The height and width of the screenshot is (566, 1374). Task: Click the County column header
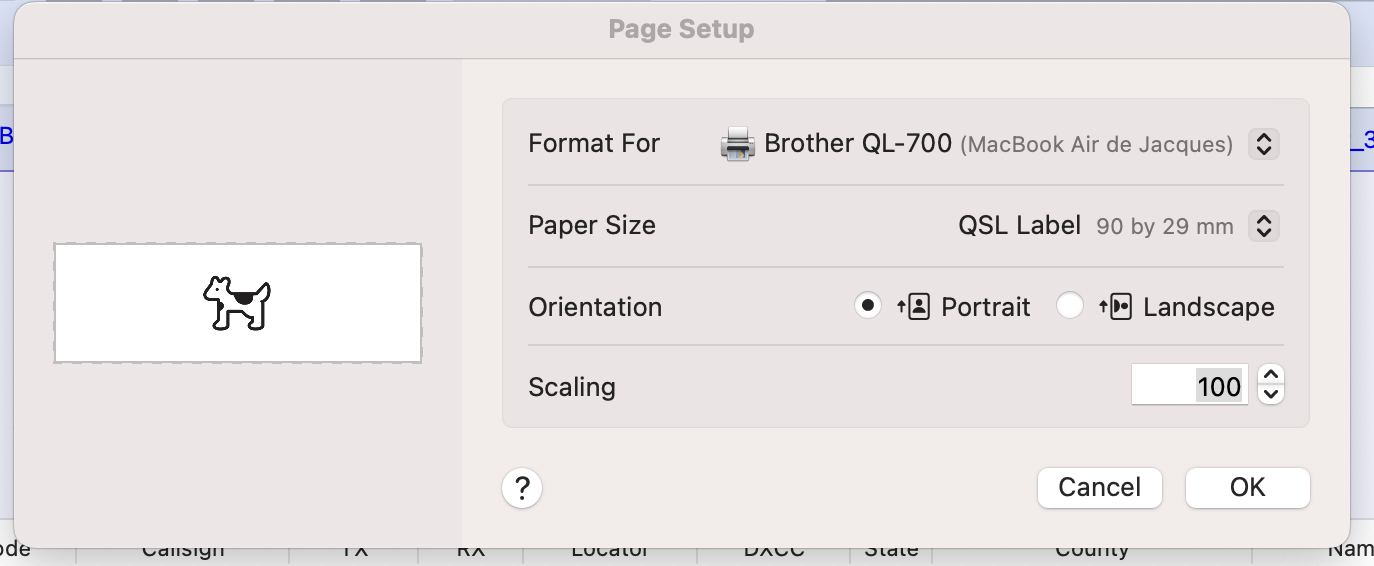[x=1091, y=550]
